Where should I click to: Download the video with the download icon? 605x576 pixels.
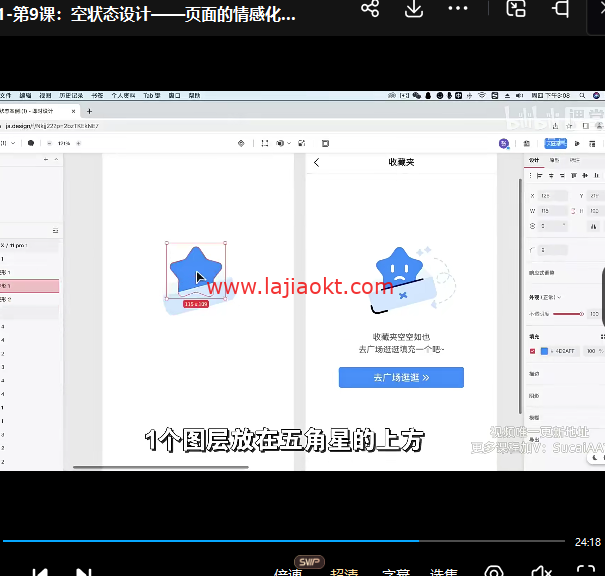tap(414, 9)
